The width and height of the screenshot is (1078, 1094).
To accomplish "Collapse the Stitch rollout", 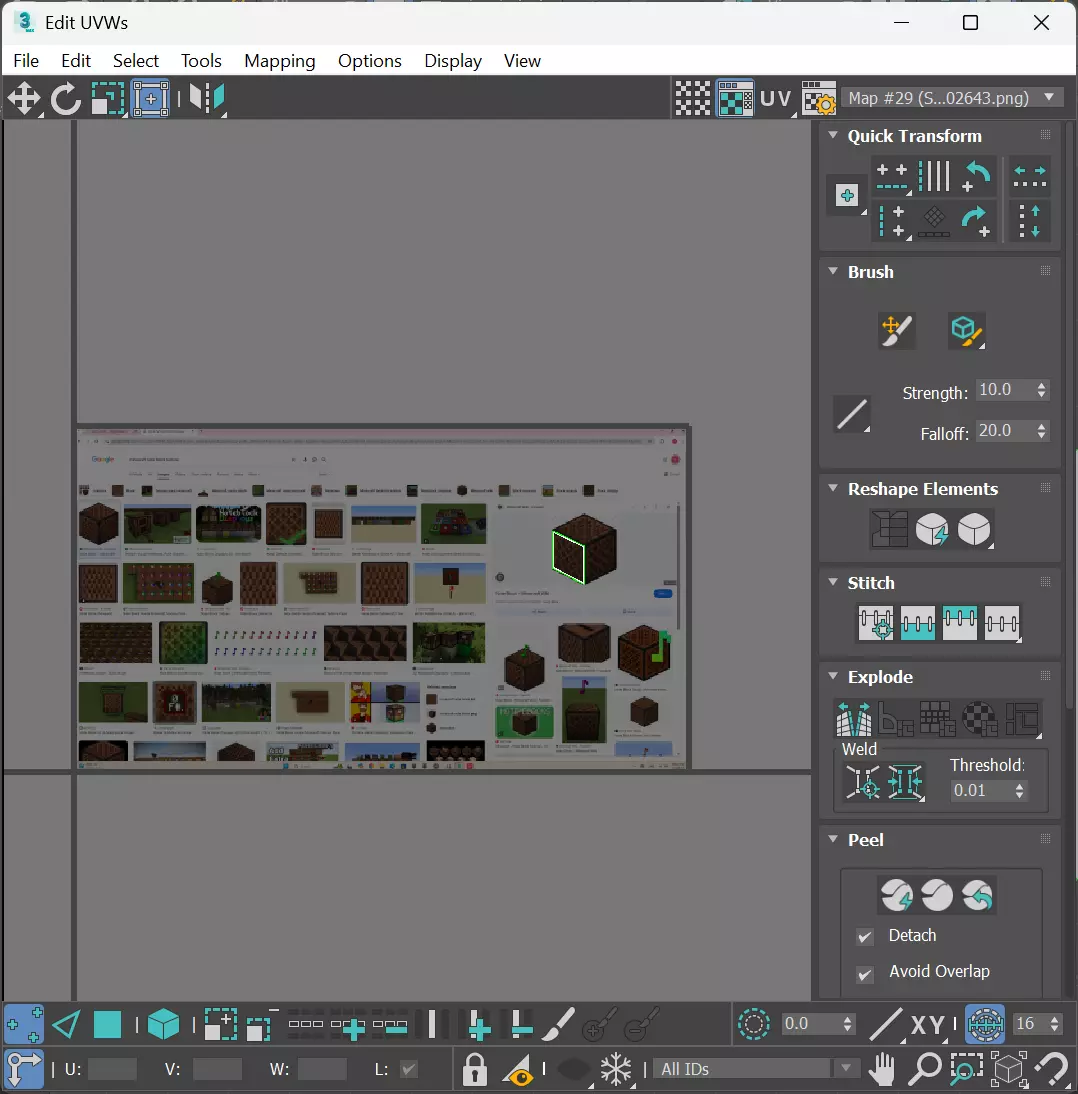I will [833, 582].
